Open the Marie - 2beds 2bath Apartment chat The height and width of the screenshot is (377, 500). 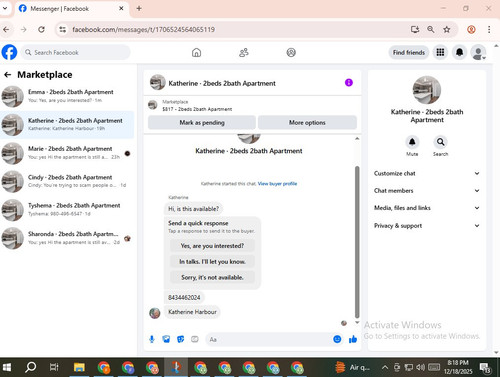pyautogui.click(x=67, y=153)
